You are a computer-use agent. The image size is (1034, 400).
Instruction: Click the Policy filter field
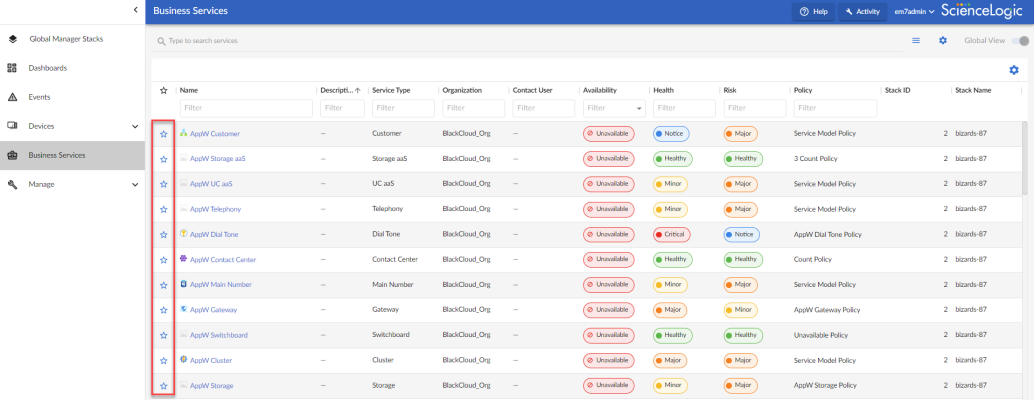[836, 108]
